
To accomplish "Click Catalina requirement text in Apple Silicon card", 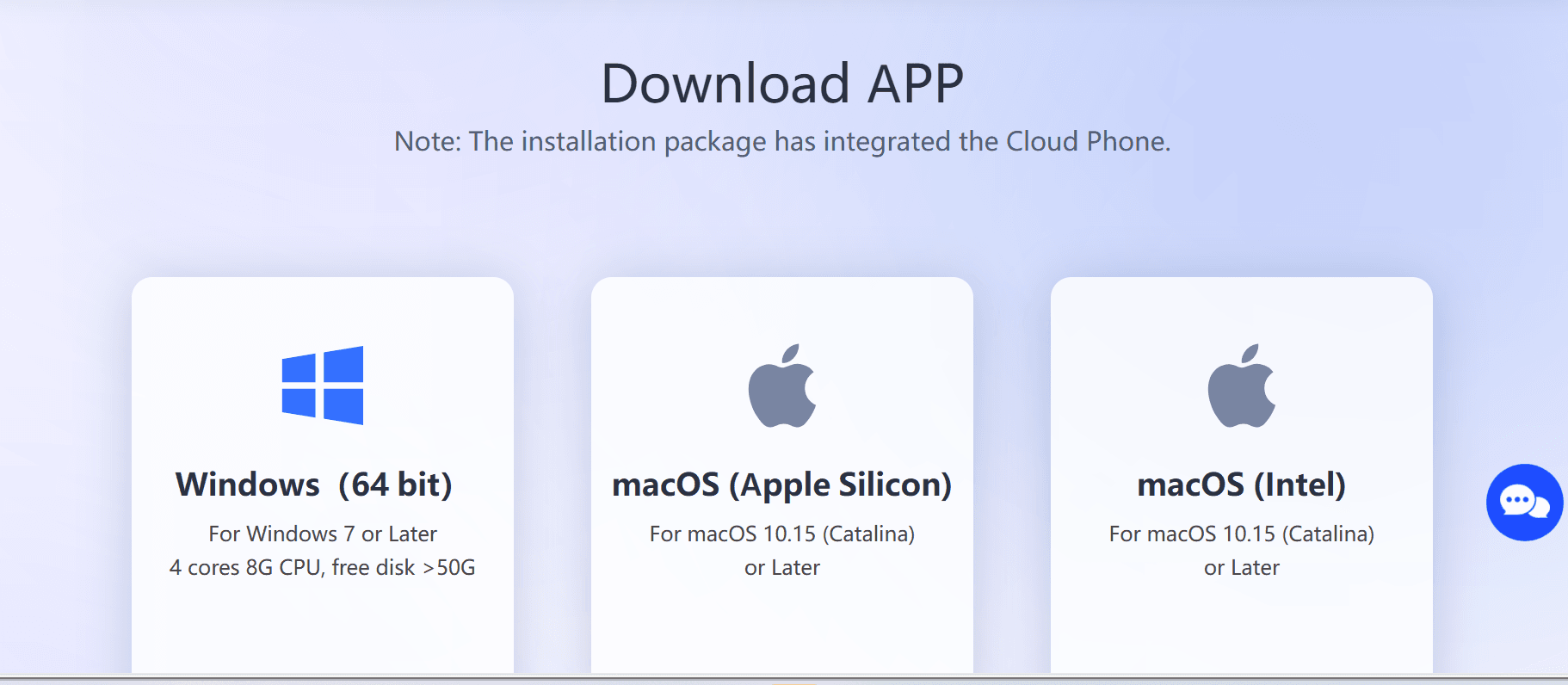I will 782,534.
